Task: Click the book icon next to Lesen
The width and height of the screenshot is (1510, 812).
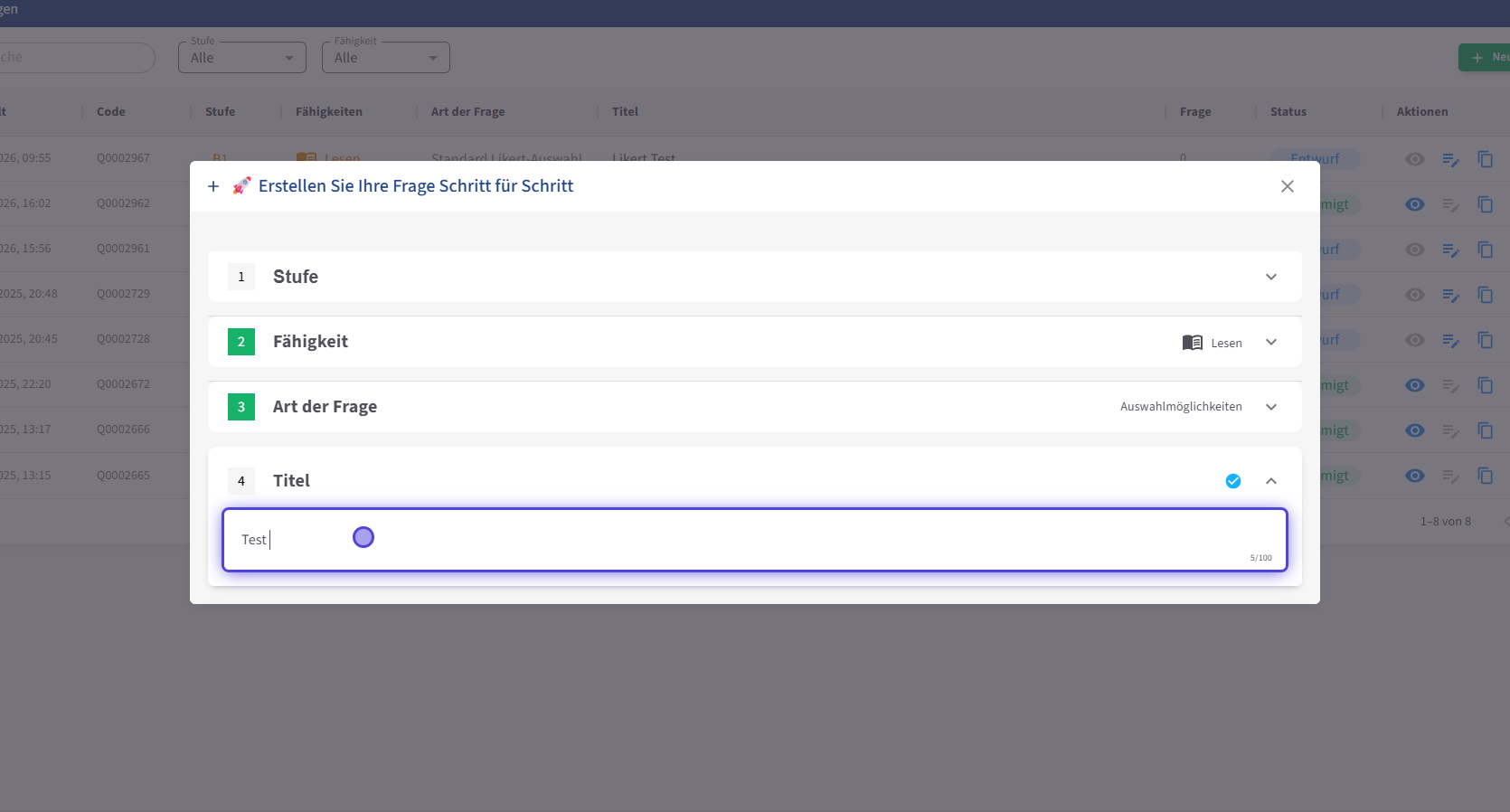Action: [x=1192, y=343]
